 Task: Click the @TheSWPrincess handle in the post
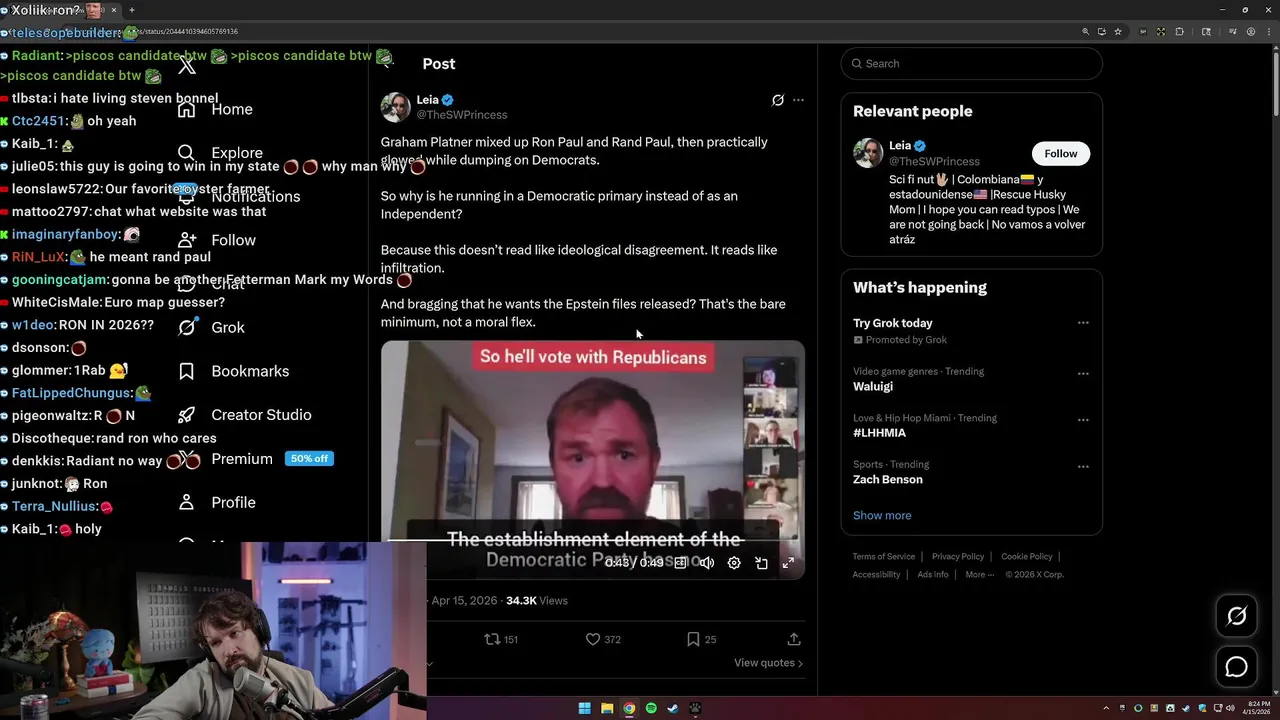pyautogui.click(x=461, y=115)
